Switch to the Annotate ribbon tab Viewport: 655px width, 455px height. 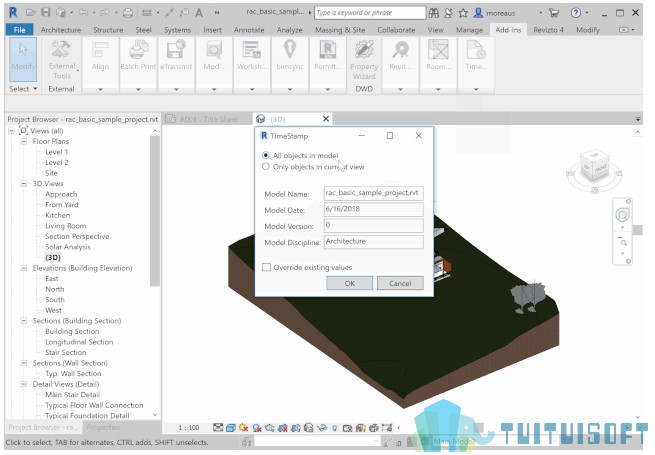pyautogui.click(x=249, y=30)
